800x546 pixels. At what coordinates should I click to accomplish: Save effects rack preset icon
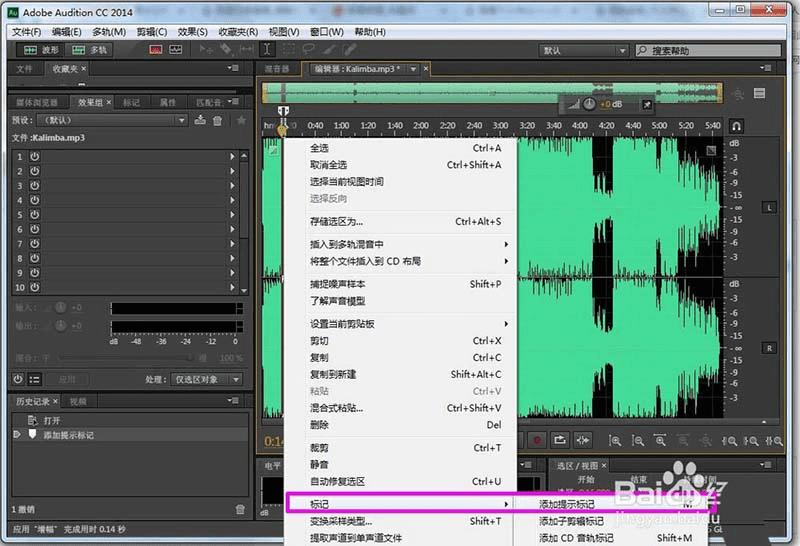click(201, 121)
